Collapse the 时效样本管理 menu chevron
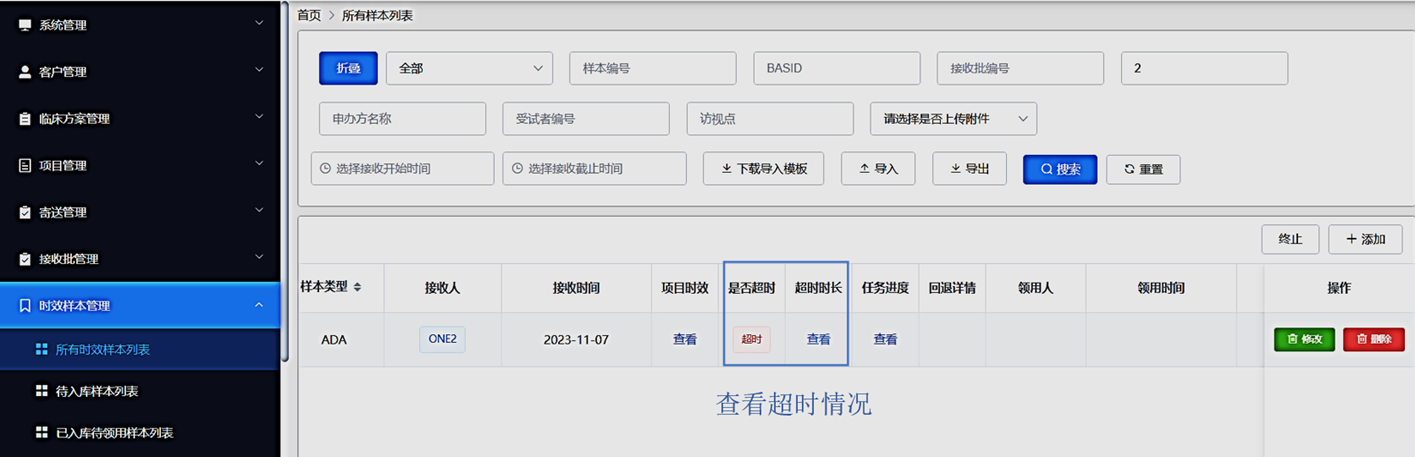Screen dimensions: 1415x457 259,305
